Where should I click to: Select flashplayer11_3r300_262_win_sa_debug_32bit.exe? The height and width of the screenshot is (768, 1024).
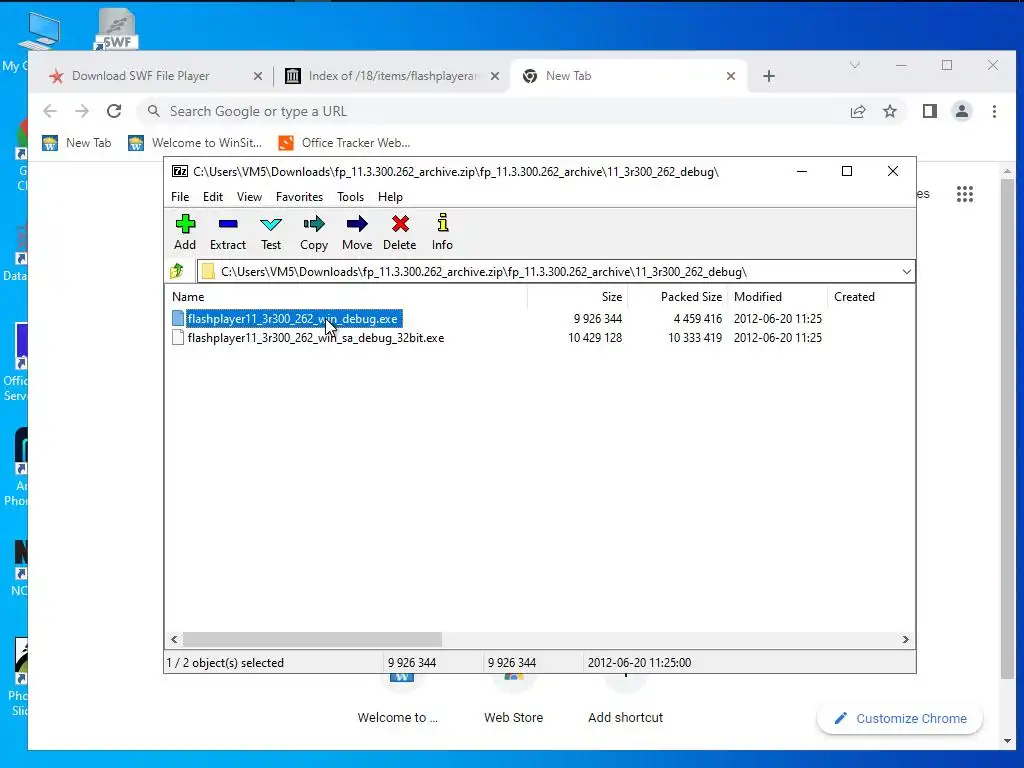click(315, 338)
